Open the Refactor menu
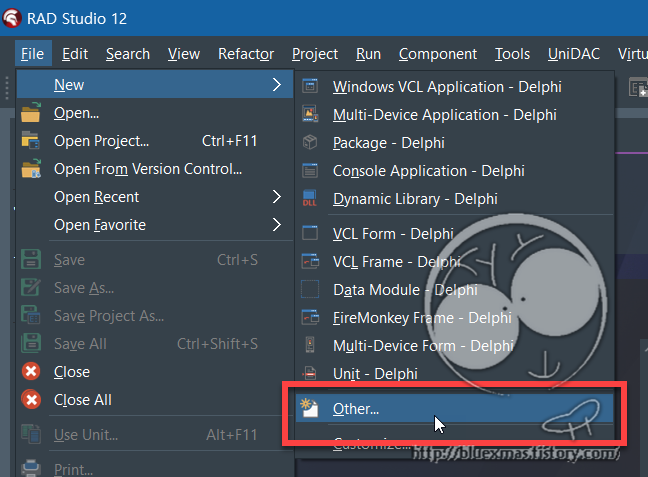The height and width of the screenshot is (477, 648). 246,54
